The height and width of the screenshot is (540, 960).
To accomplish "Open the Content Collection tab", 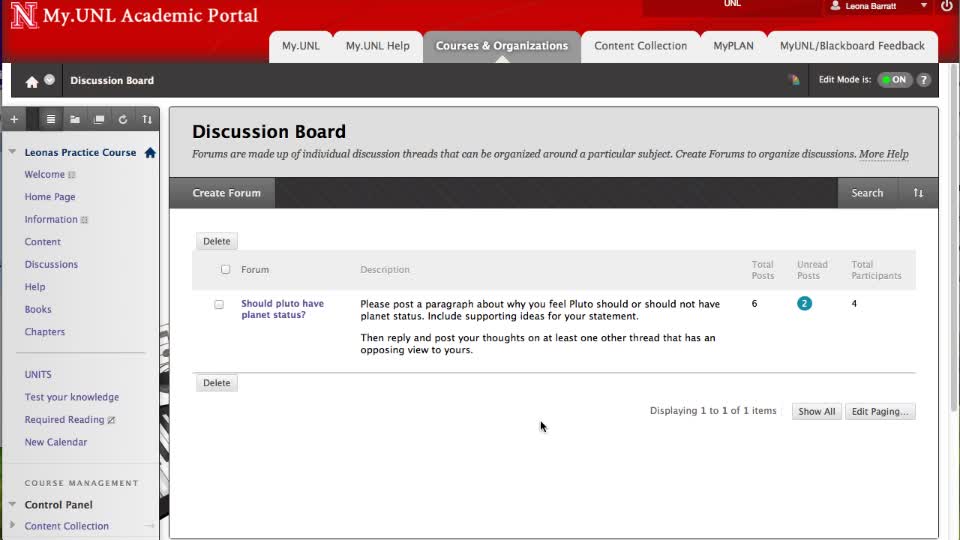I will (x=640, y=46).
